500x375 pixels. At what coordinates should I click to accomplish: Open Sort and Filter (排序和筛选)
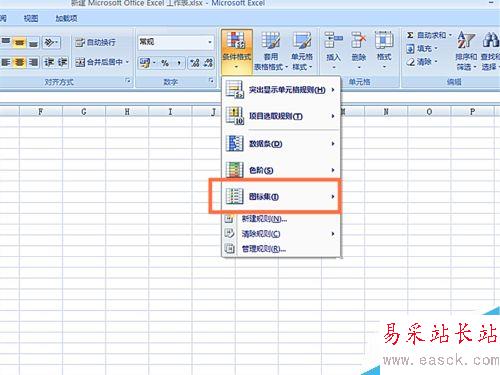[466, 51]
